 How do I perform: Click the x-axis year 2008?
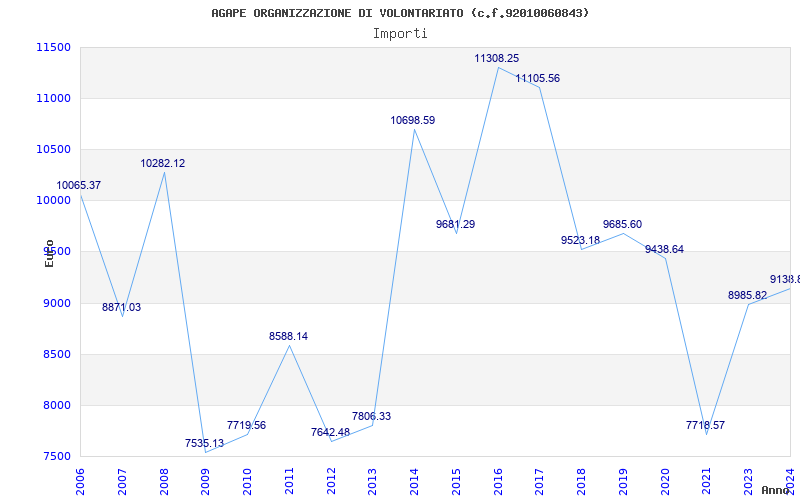click(x=164, y=482)
